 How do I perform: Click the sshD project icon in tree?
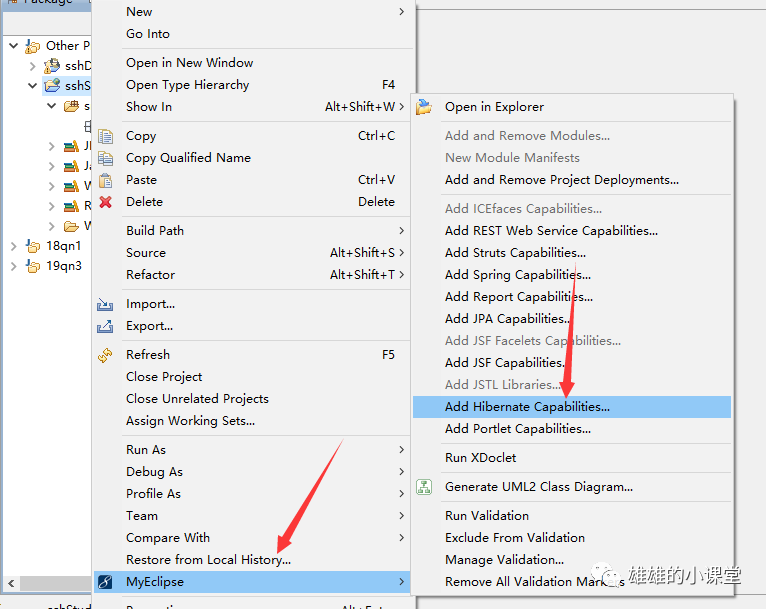(52, 65)
